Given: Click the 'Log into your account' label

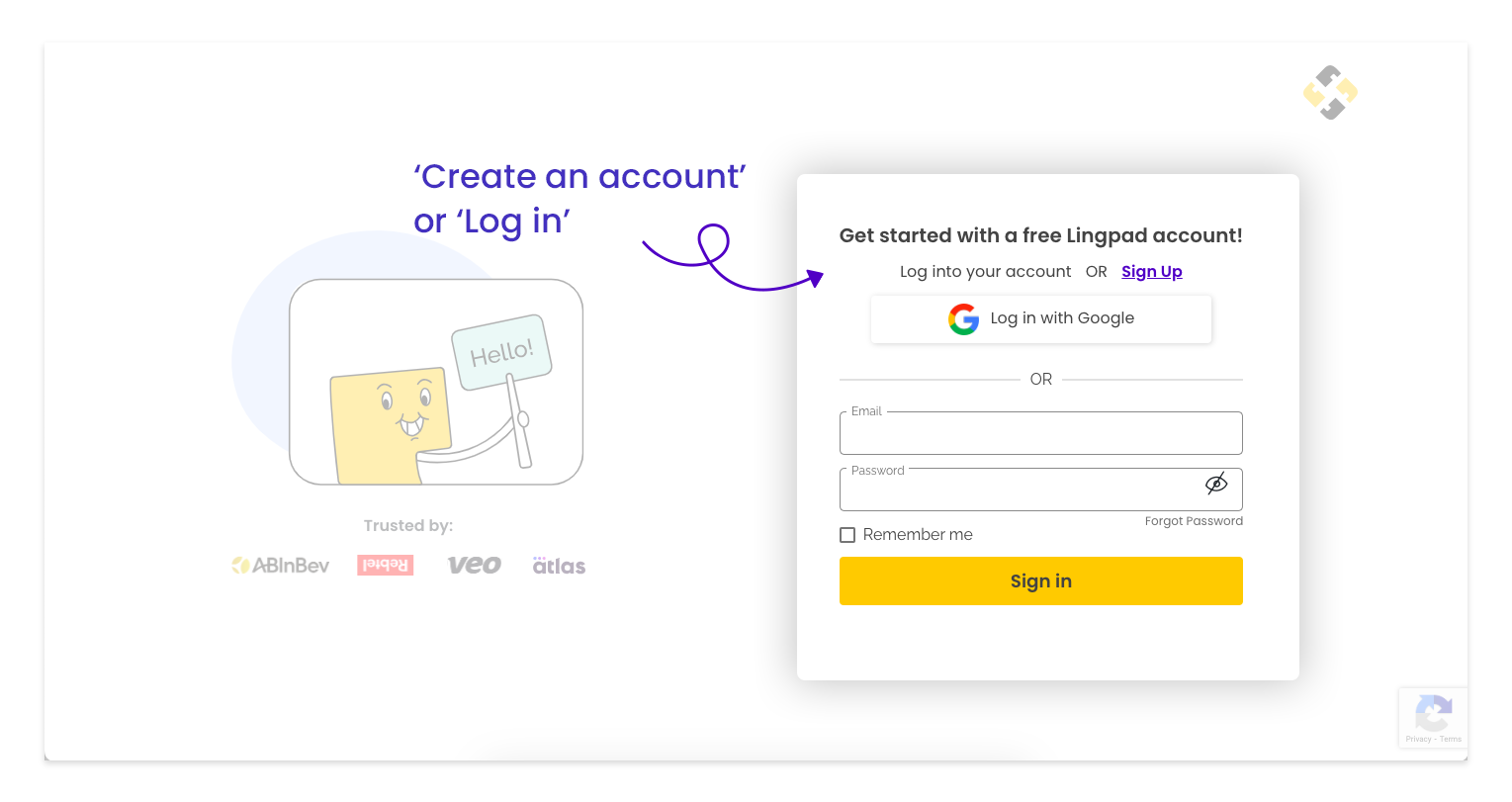Looking at the screenshot, I should tap(985, 271).
